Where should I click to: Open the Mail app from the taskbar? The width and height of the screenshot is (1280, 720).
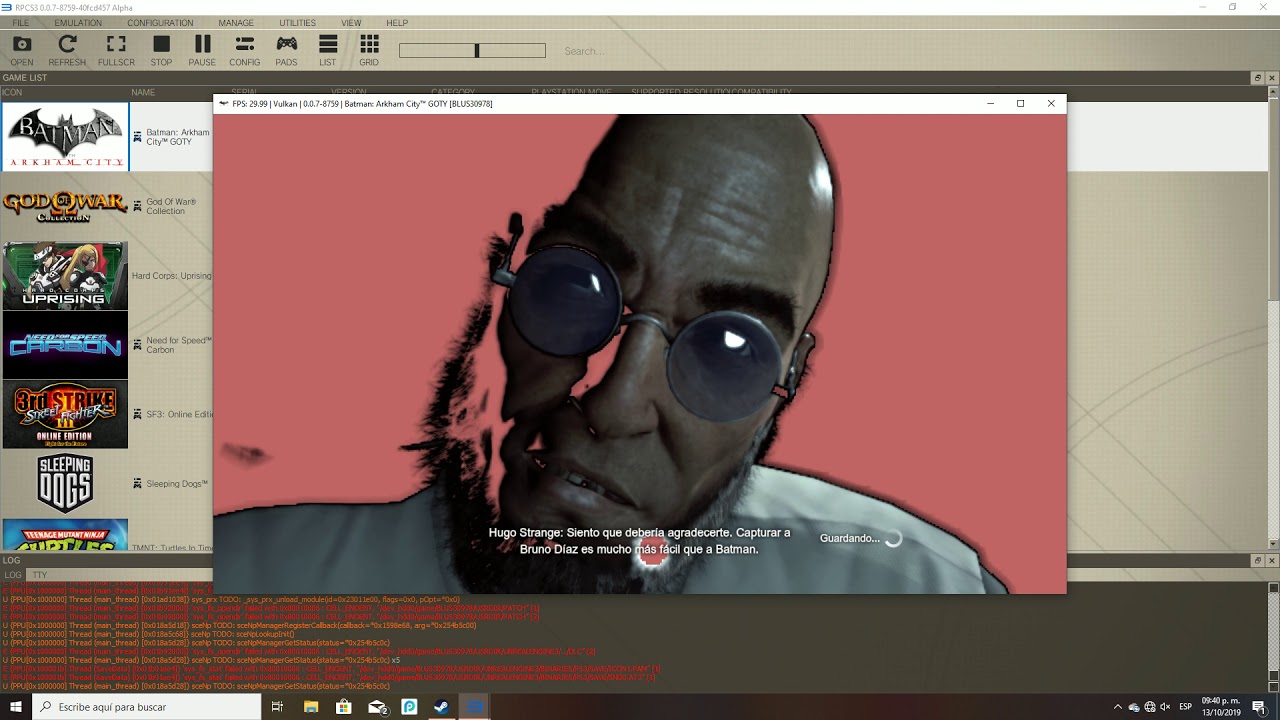[x=377, y=707]
